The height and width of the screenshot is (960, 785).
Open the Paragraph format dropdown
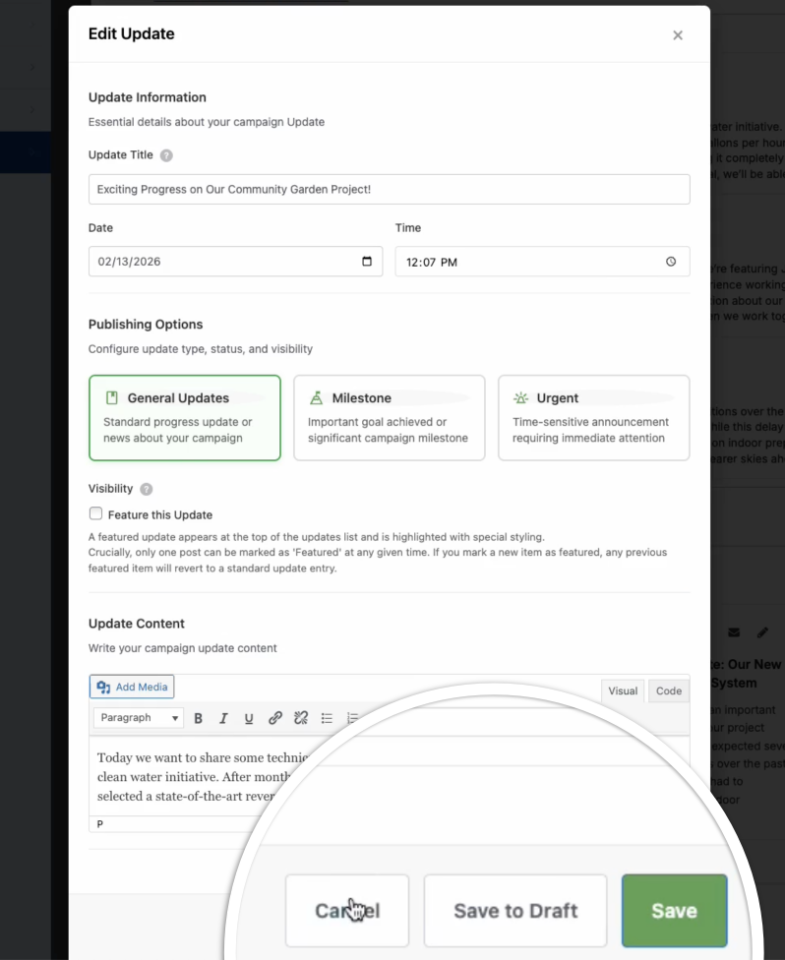[137, 718]
